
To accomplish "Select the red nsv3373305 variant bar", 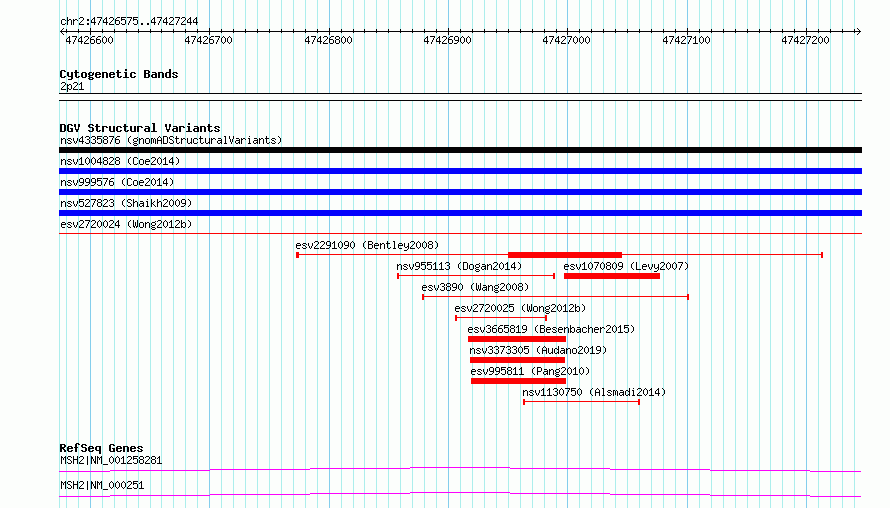I will [518, 360].
